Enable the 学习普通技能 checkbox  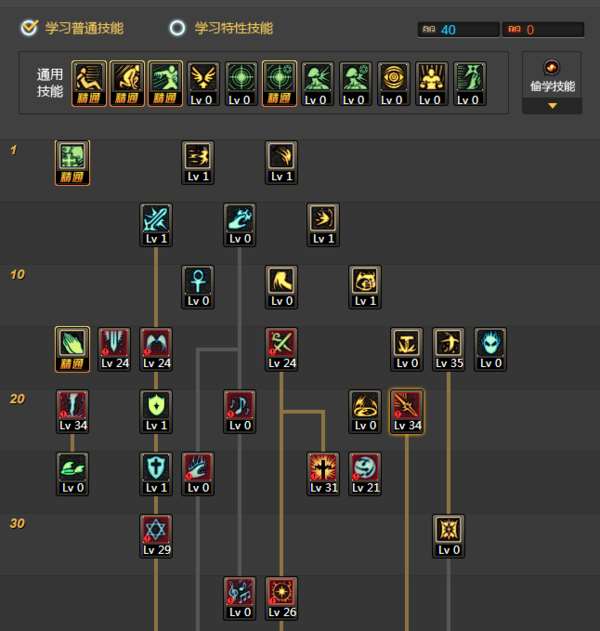tap(29, 28)
